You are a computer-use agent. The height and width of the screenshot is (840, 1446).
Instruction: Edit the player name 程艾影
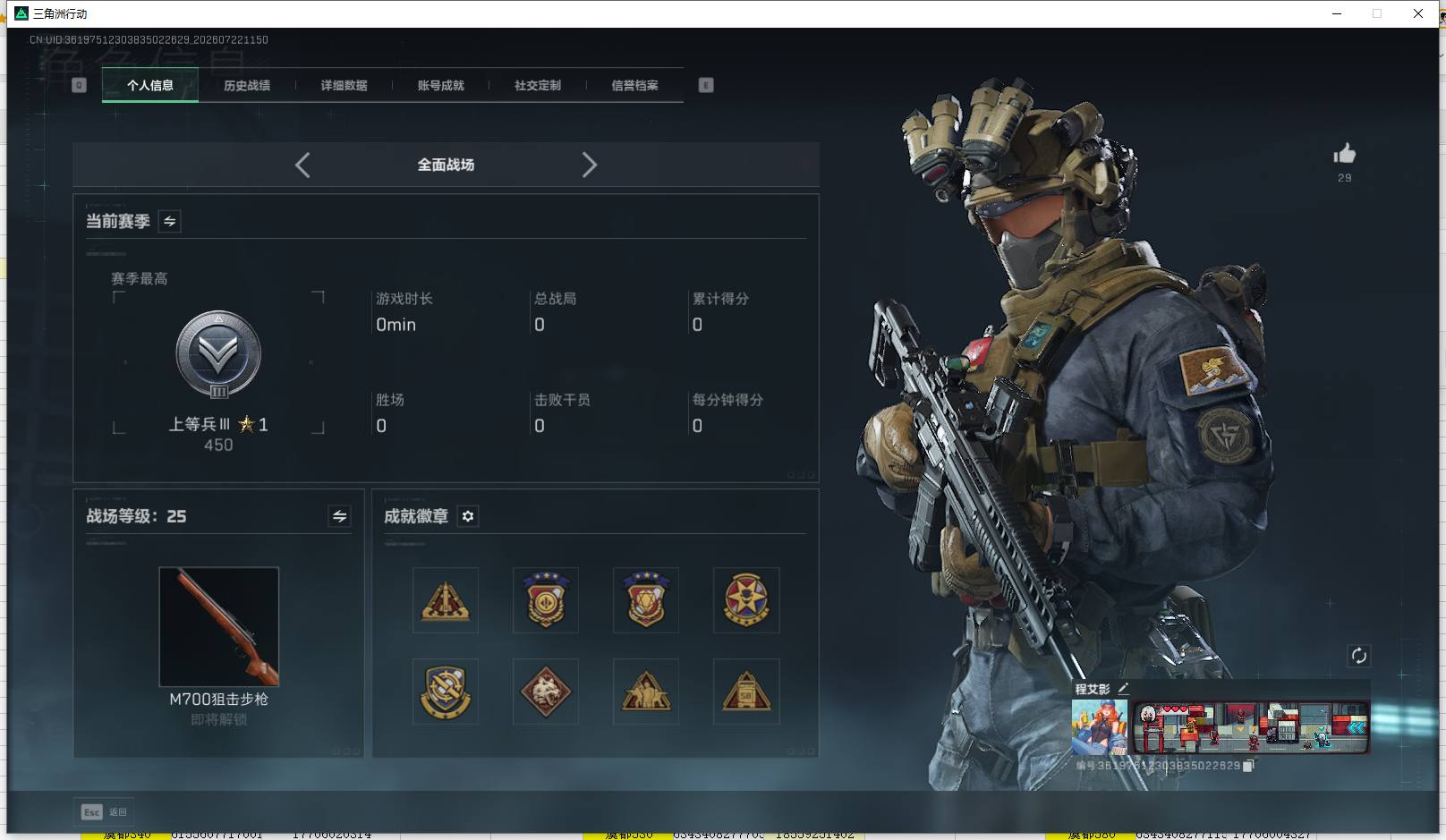tap(1123, 688)
